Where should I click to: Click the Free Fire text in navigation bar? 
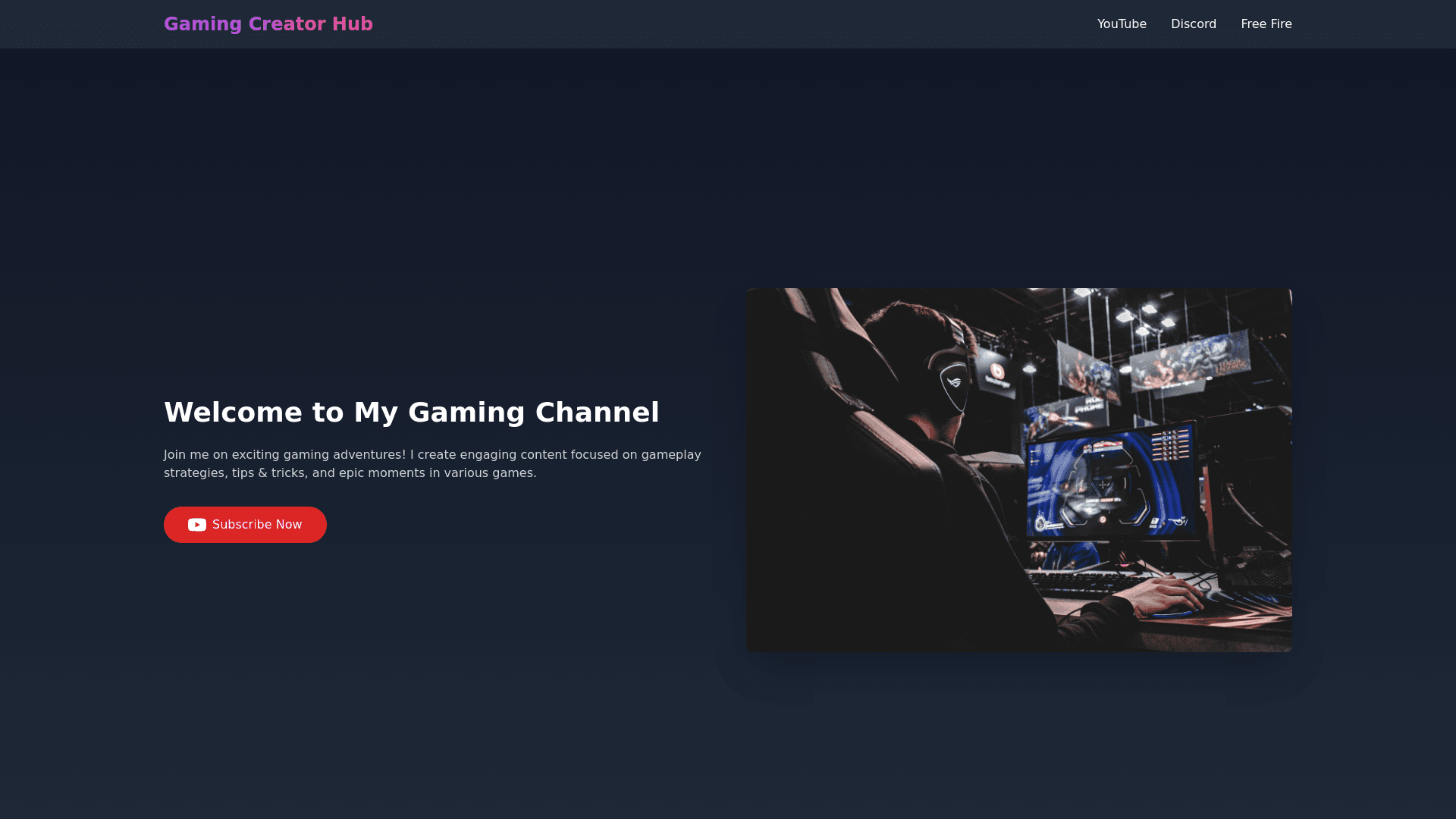point(1266,24)
